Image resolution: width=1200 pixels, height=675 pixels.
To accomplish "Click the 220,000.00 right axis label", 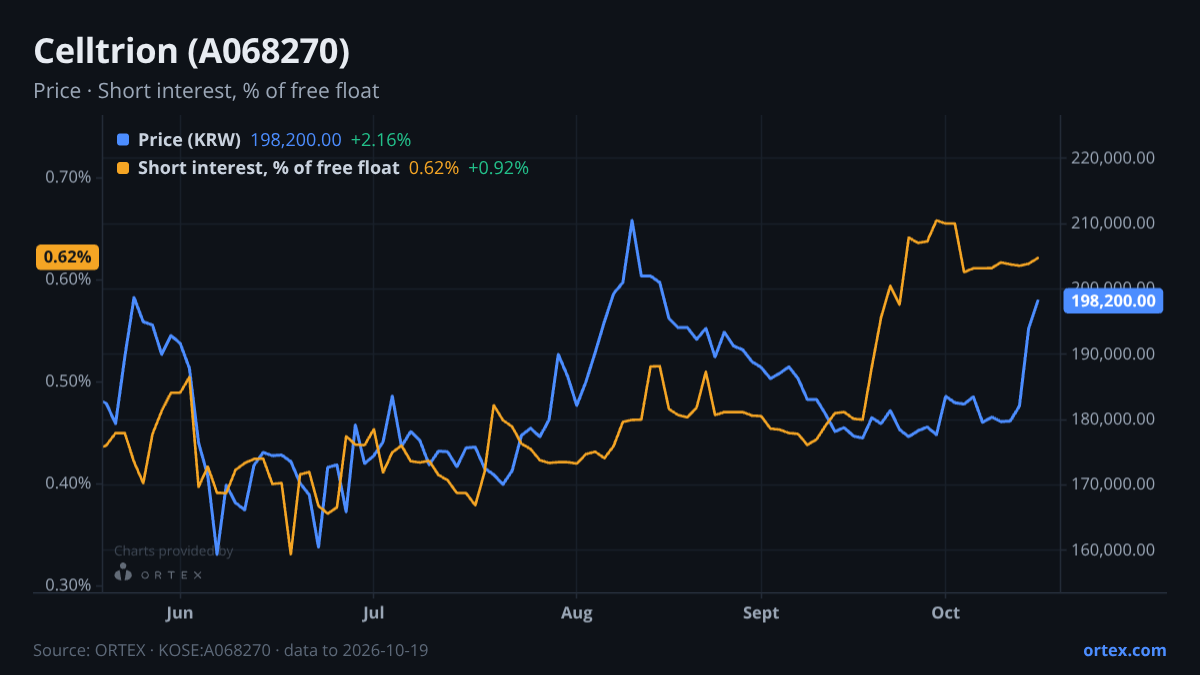I will point(1113,158).
